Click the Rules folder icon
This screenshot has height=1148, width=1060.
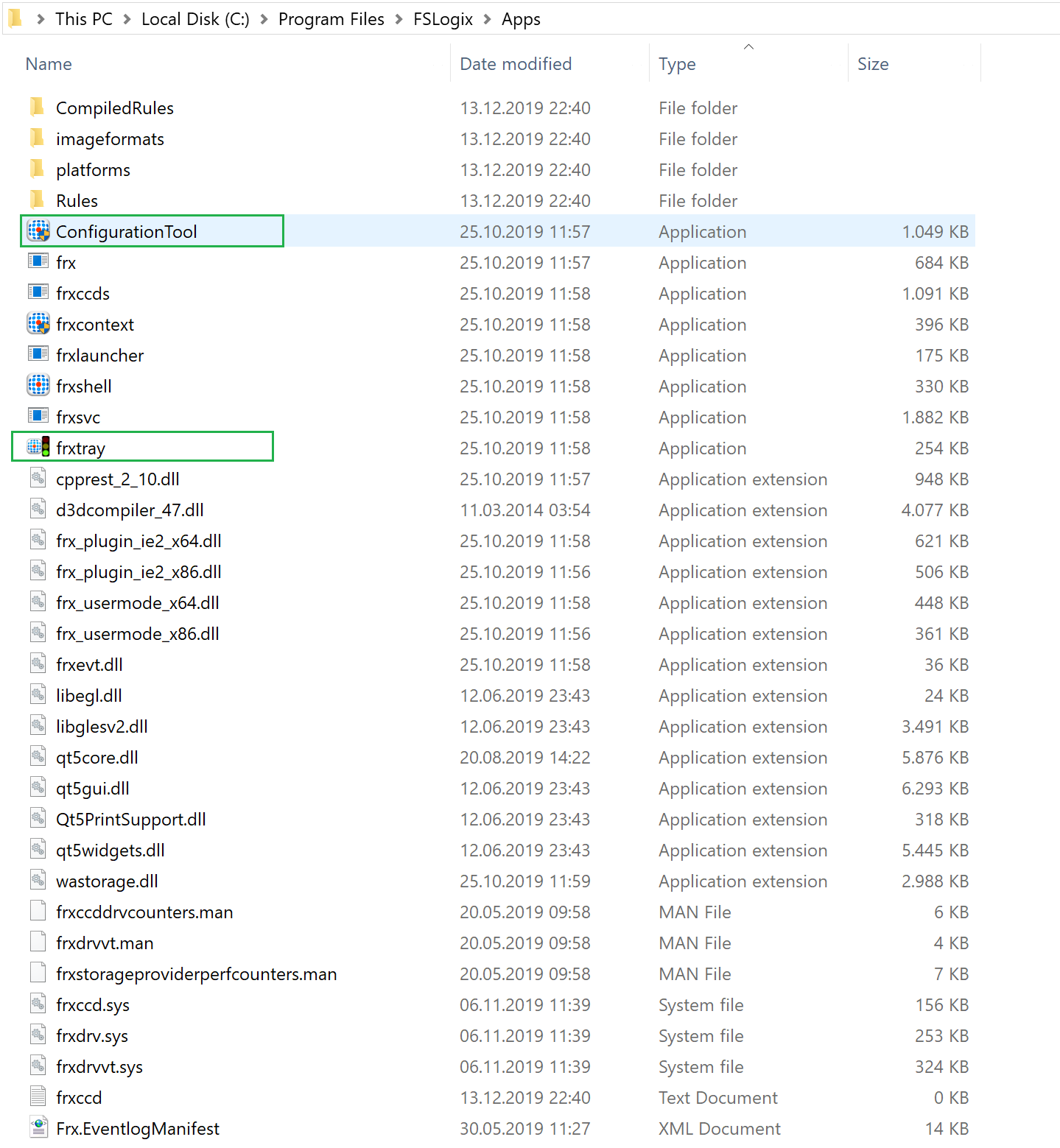(x=38, y=200)
